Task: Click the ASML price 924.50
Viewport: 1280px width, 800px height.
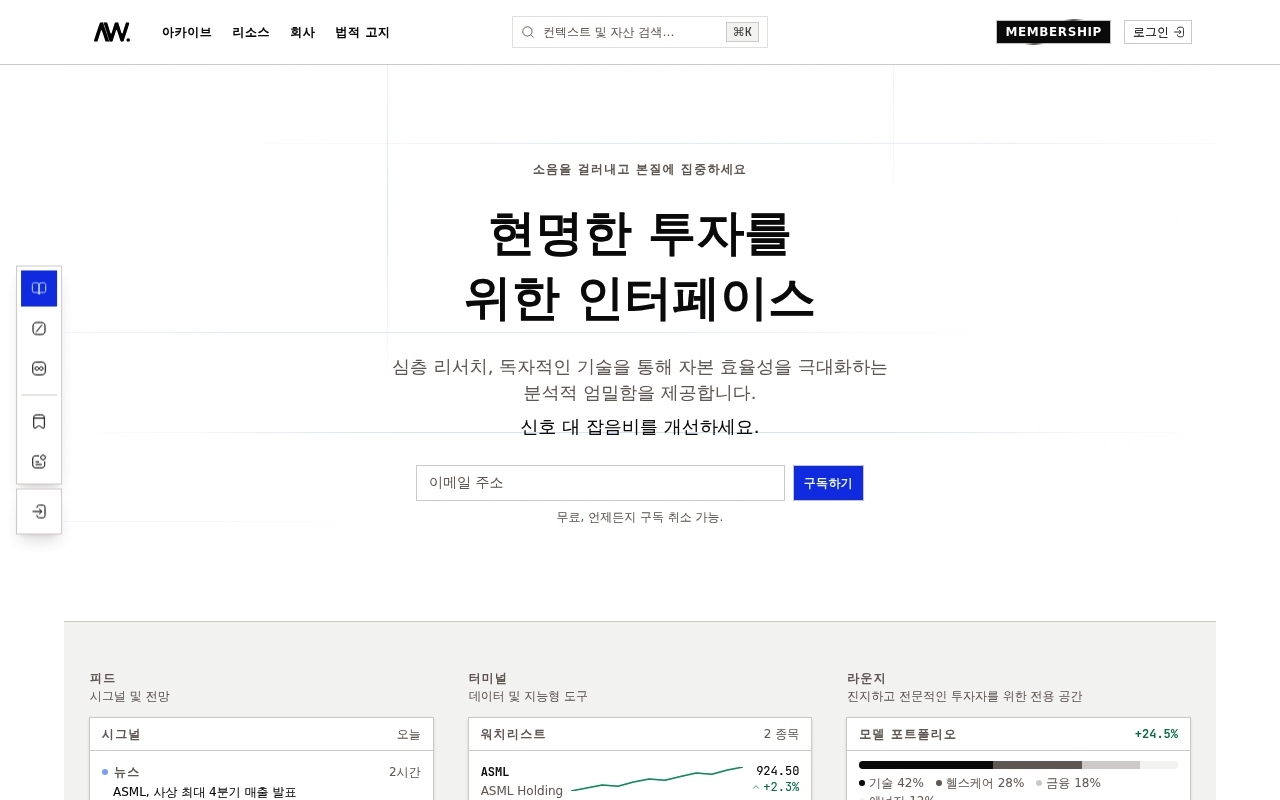Action: (777, 771)
